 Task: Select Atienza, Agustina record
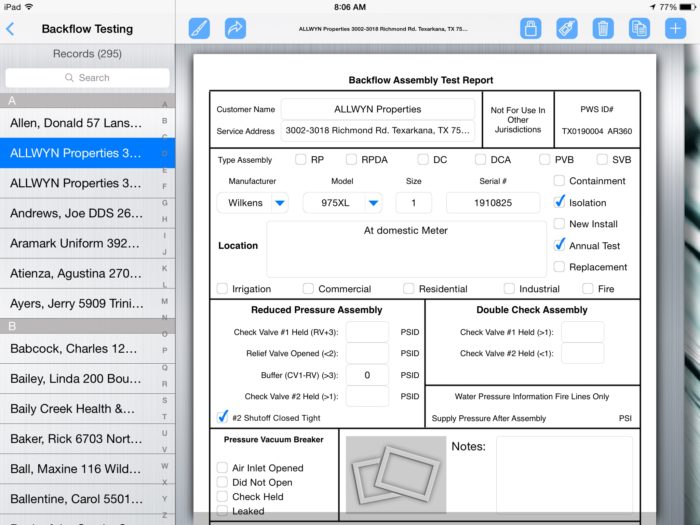88,273
